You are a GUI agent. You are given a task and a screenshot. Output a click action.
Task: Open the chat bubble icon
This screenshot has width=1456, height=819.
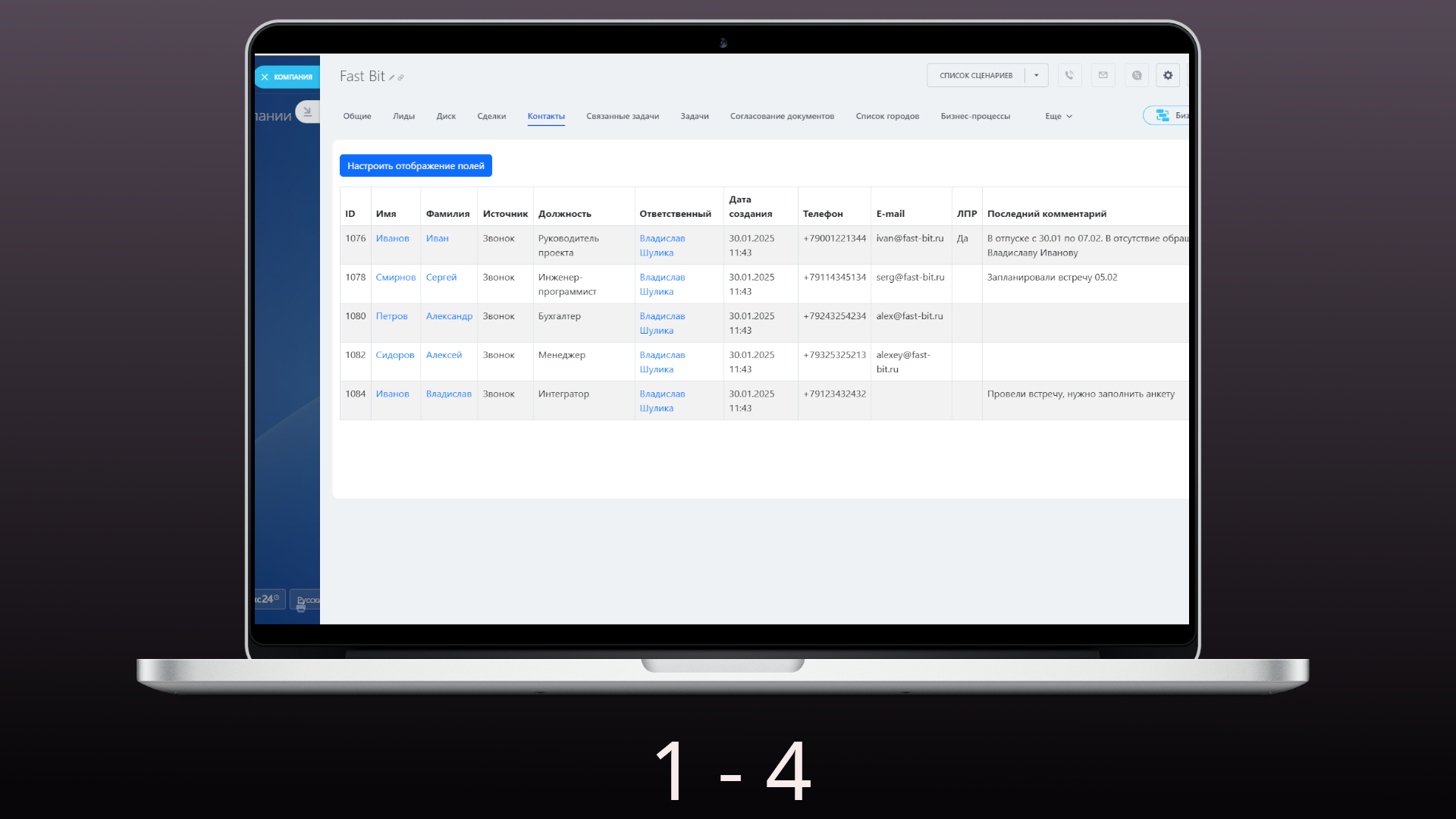1137,75
